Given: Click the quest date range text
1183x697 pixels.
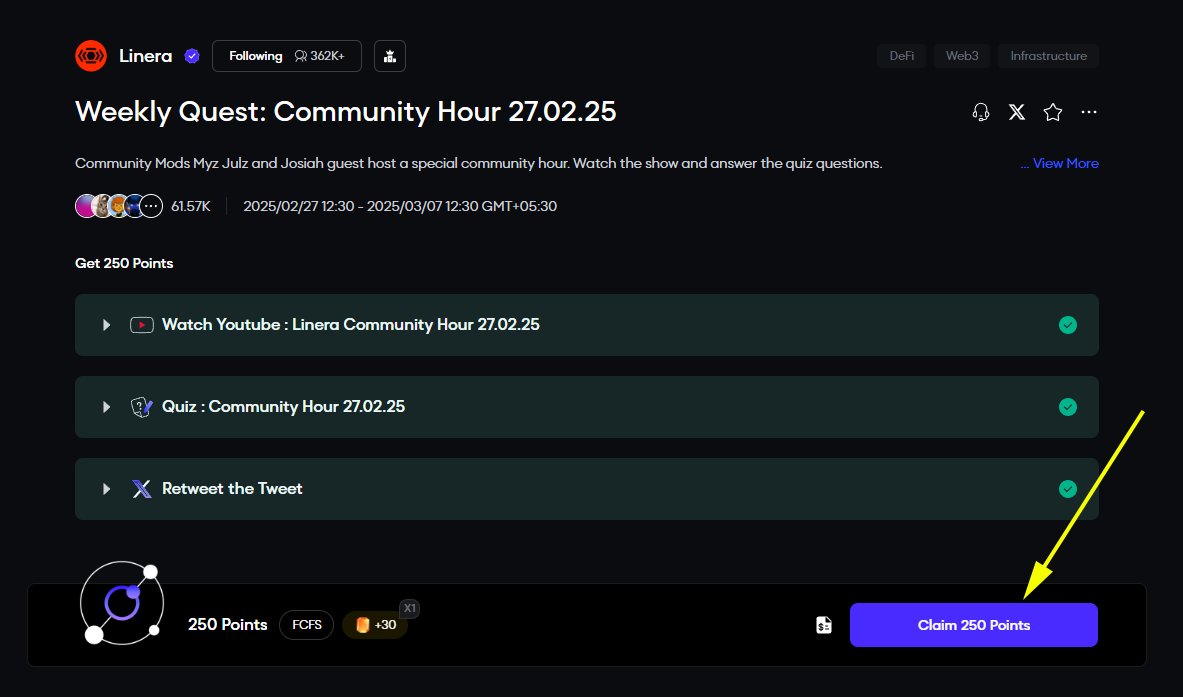Looking at the screenshot, I should coord(400,206).
